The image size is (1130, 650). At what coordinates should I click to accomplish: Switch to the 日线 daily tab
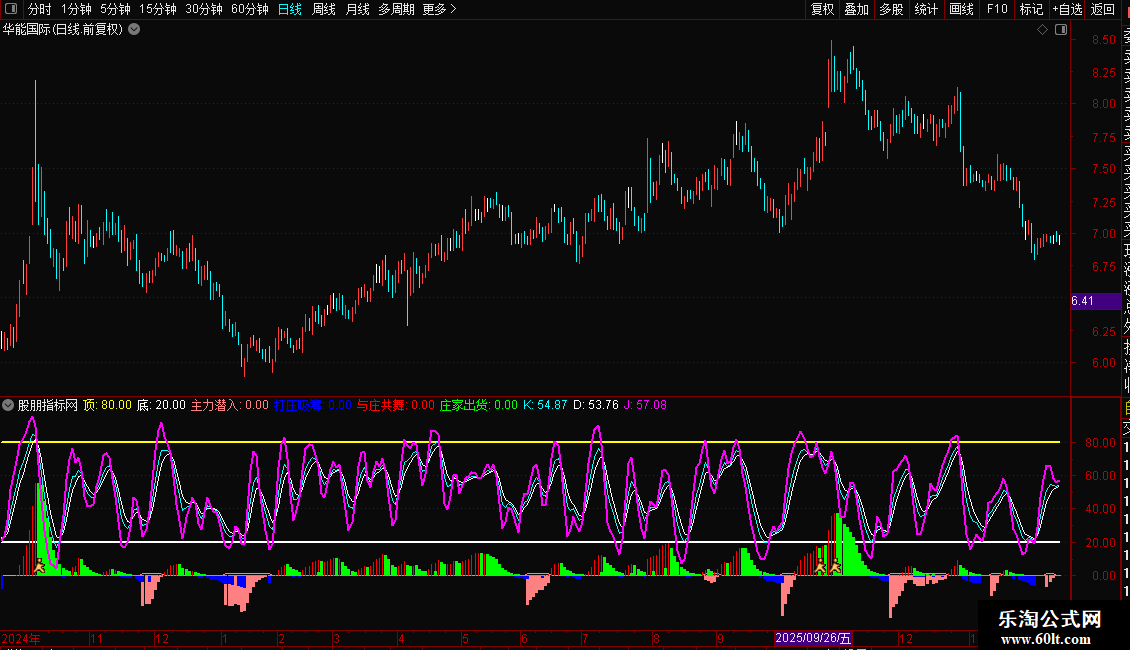click(x=290, y=9)
